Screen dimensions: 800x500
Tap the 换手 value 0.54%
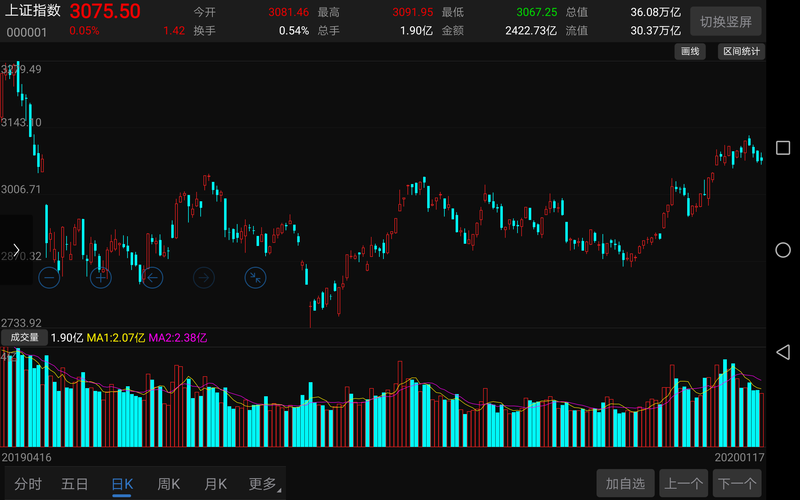[294, 31]
